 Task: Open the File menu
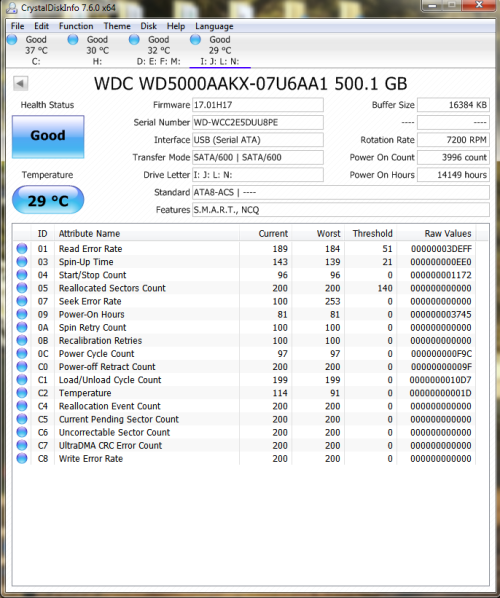[17, 26]
